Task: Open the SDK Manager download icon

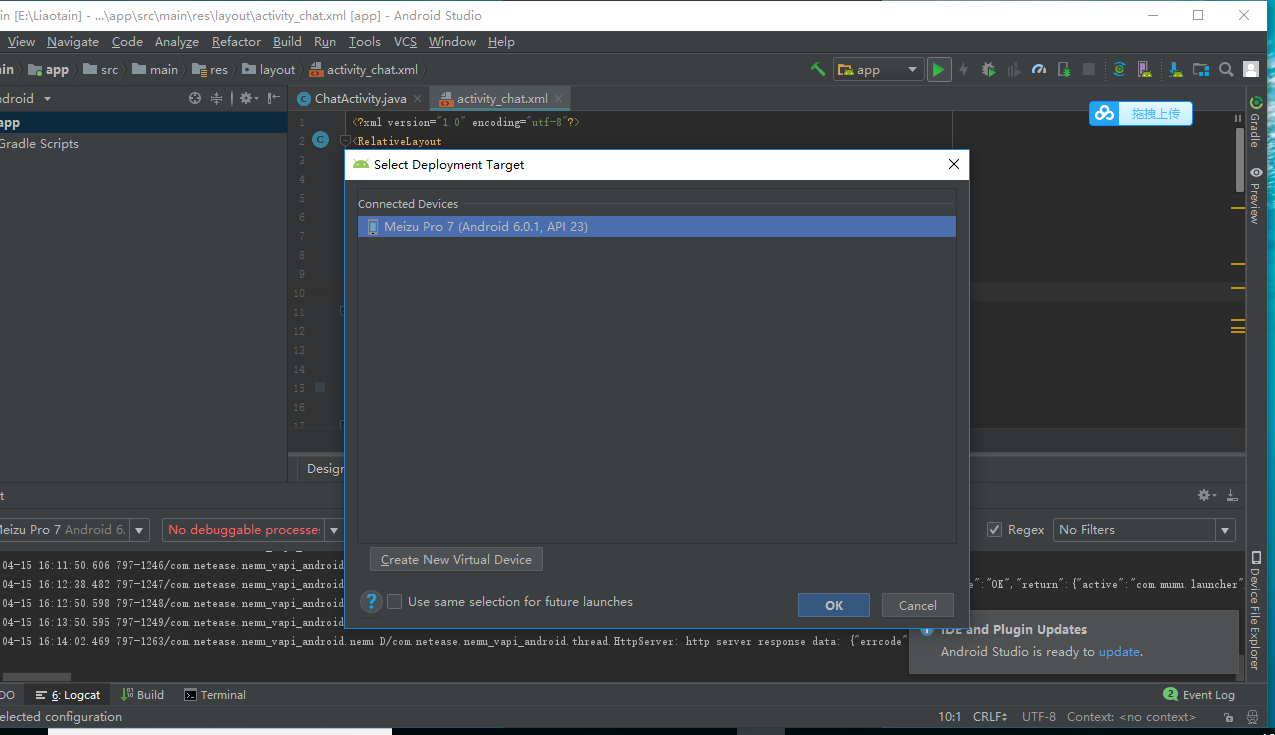Action: click(1173, 69)
